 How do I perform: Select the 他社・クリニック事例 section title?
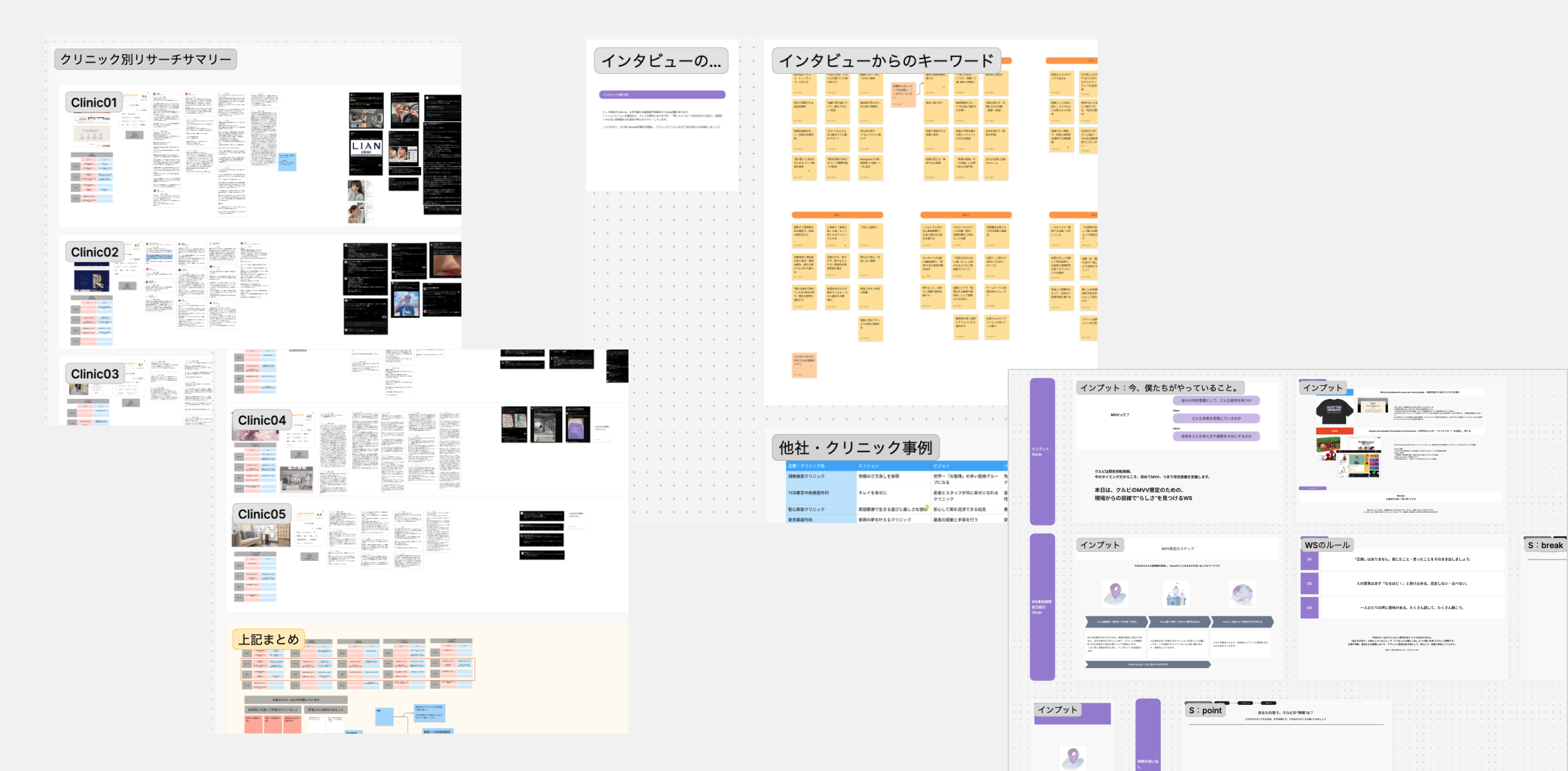click(x=855, y=448)
